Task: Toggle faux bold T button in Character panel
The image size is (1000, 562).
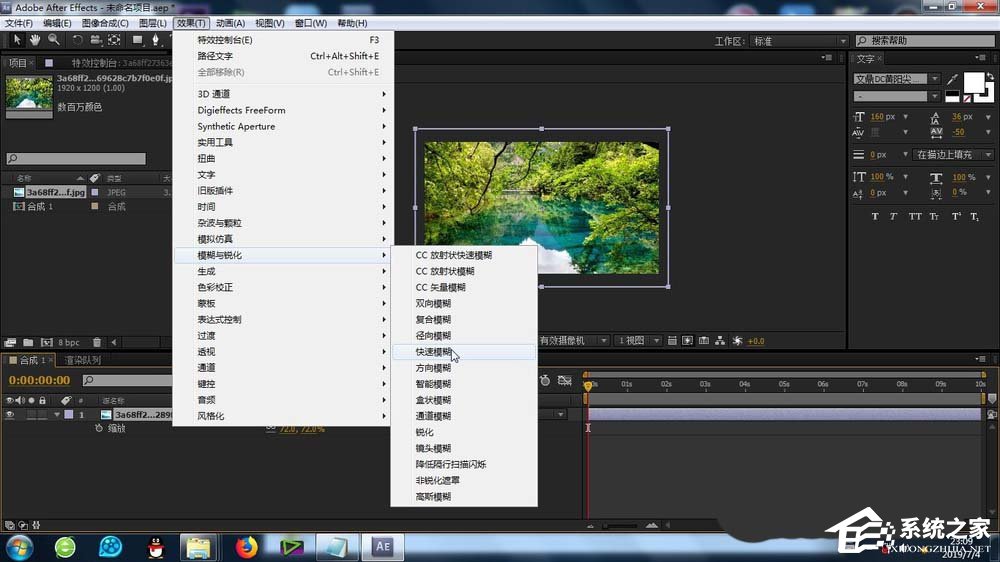Action: point(875,216)
